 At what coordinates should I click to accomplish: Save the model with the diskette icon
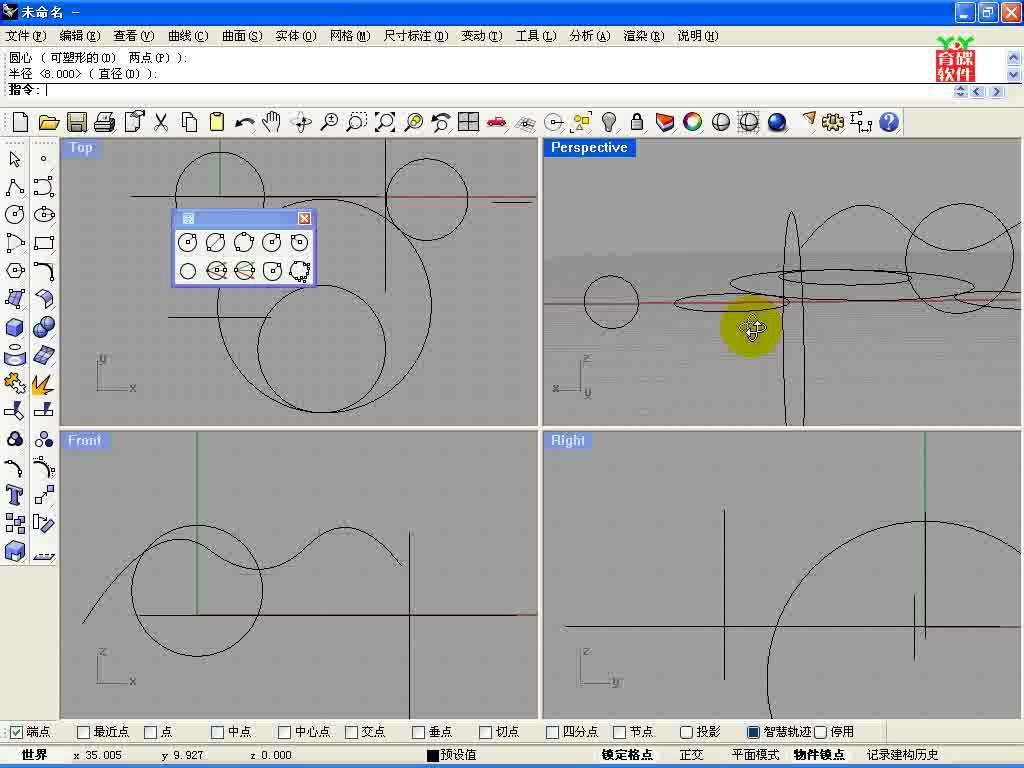(x=77, y=122)
